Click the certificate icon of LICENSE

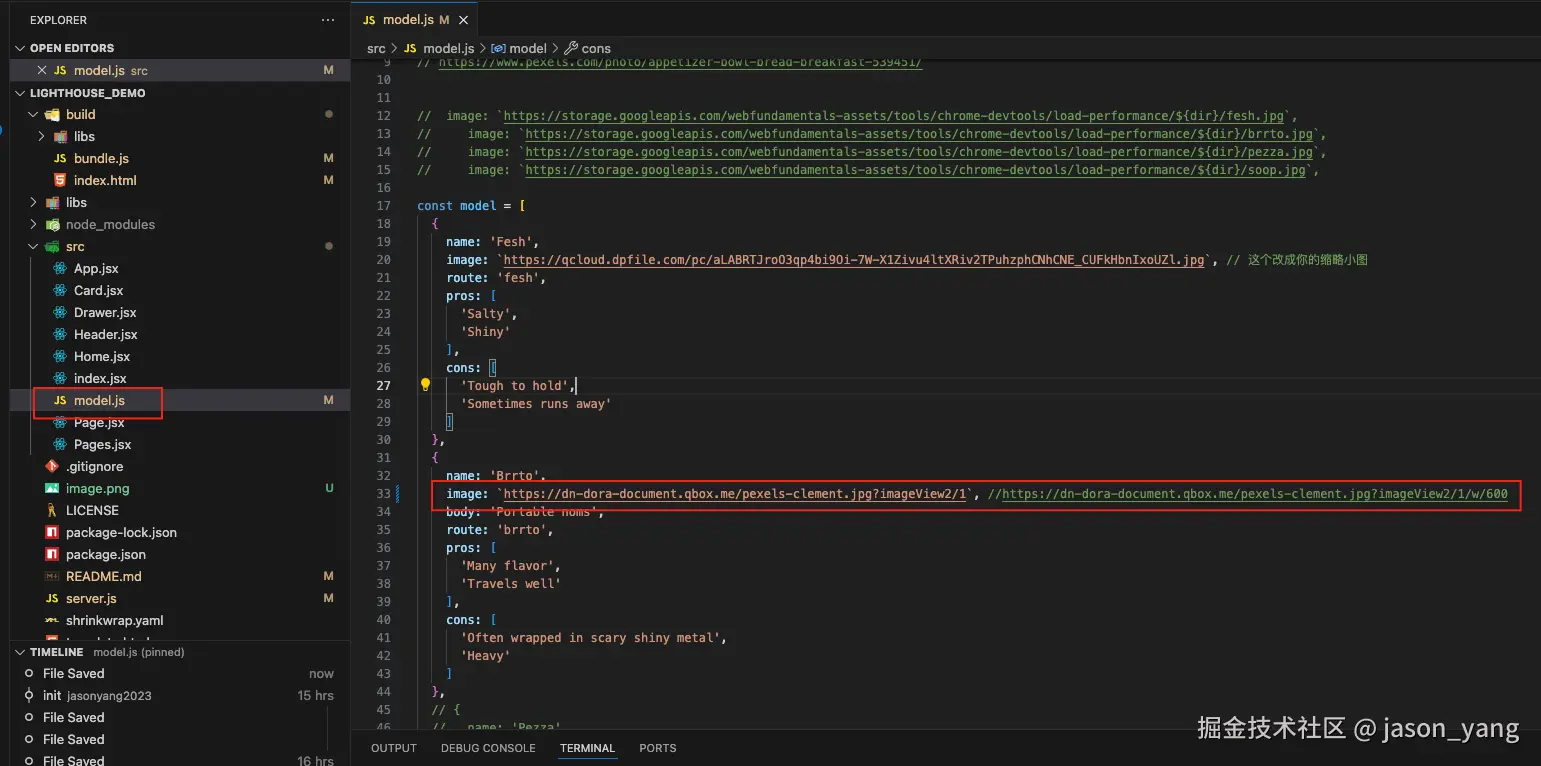[x=52, y=510]
